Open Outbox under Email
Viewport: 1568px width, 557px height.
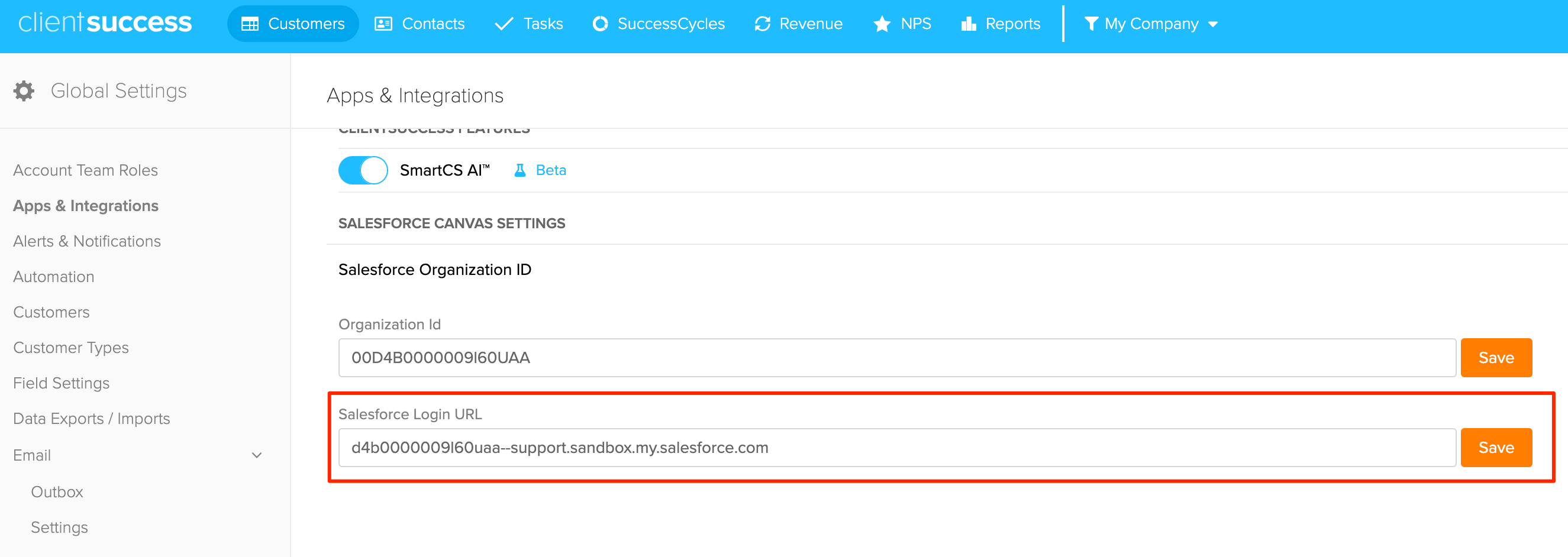point(57,491)
